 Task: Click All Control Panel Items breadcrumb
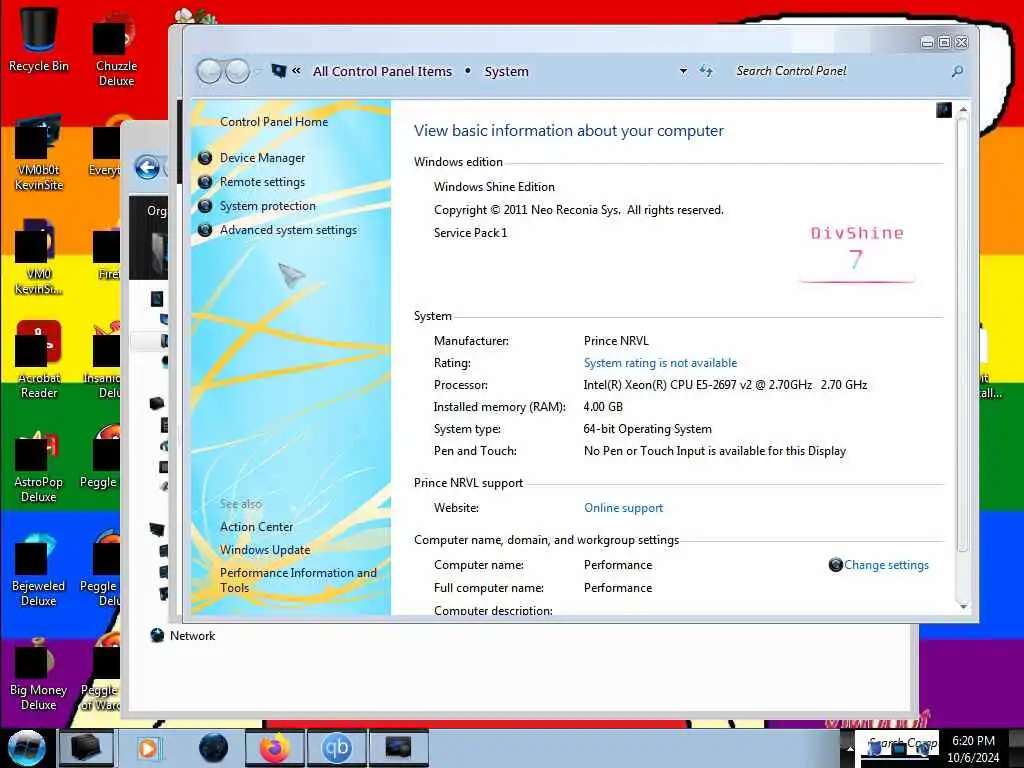[382, 71]
